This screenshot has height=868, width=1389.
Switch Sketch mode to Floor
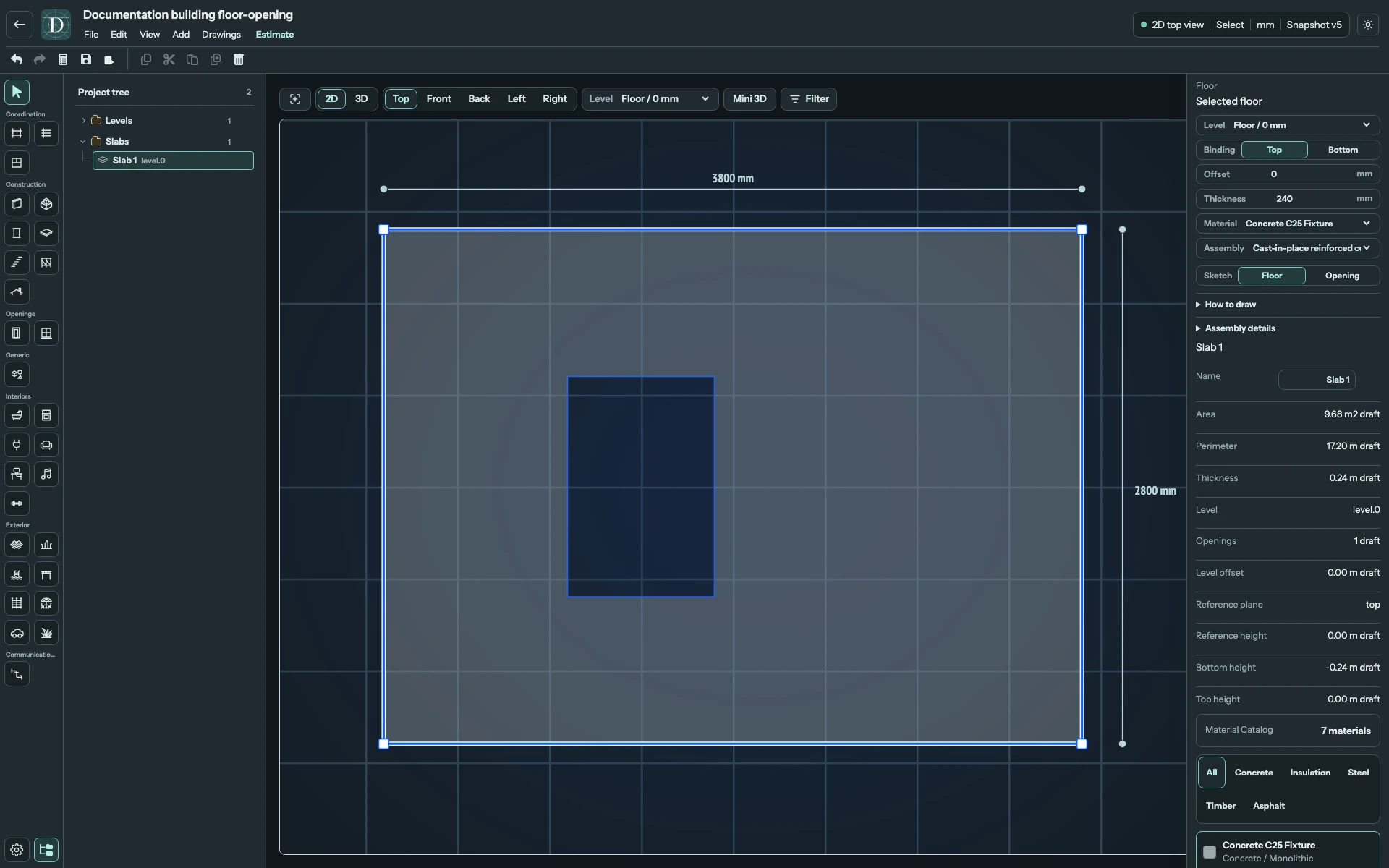pos(1272,276)
